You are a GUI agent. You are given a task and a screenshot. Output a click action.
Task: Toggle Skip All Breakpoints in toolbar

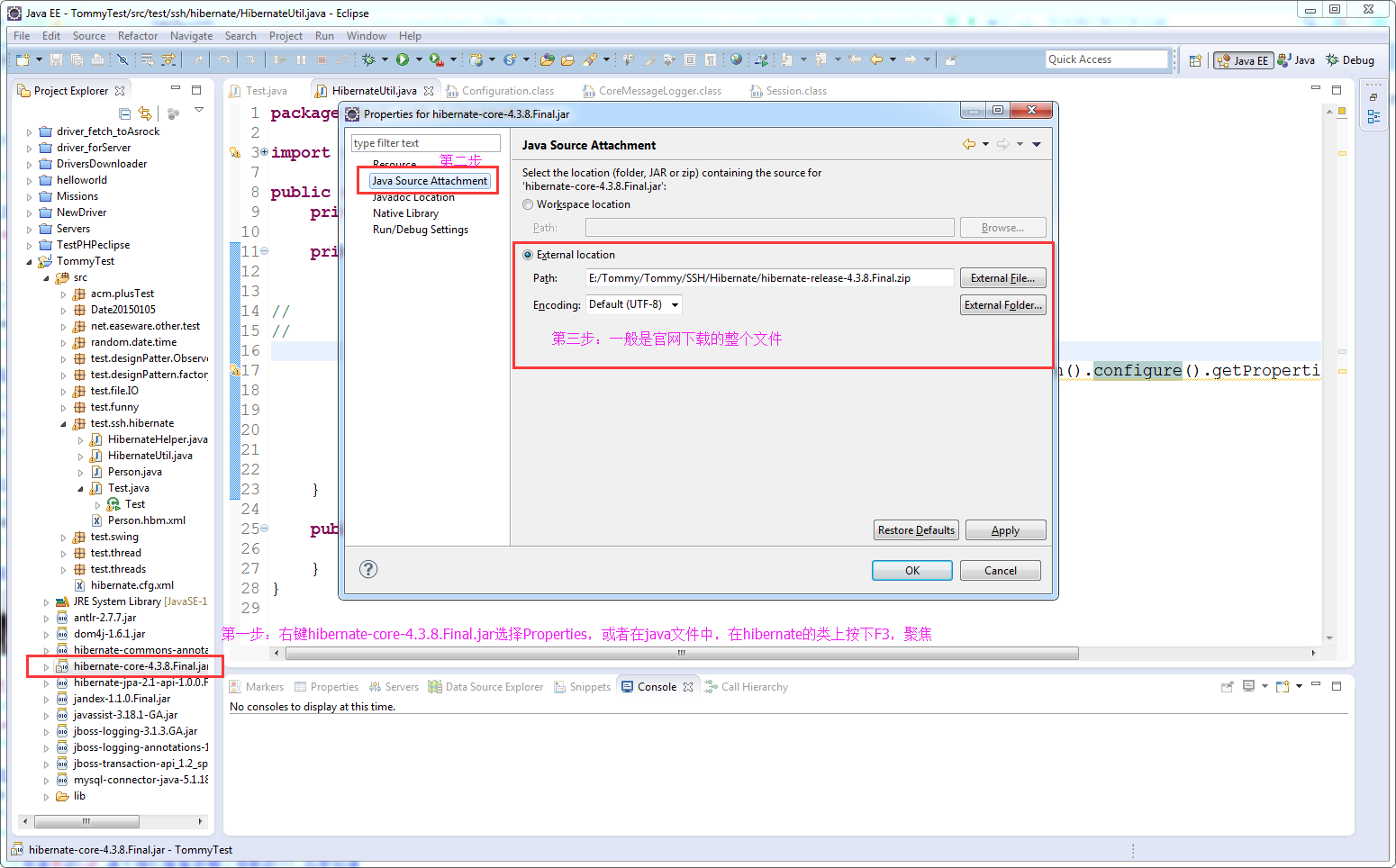122,59
